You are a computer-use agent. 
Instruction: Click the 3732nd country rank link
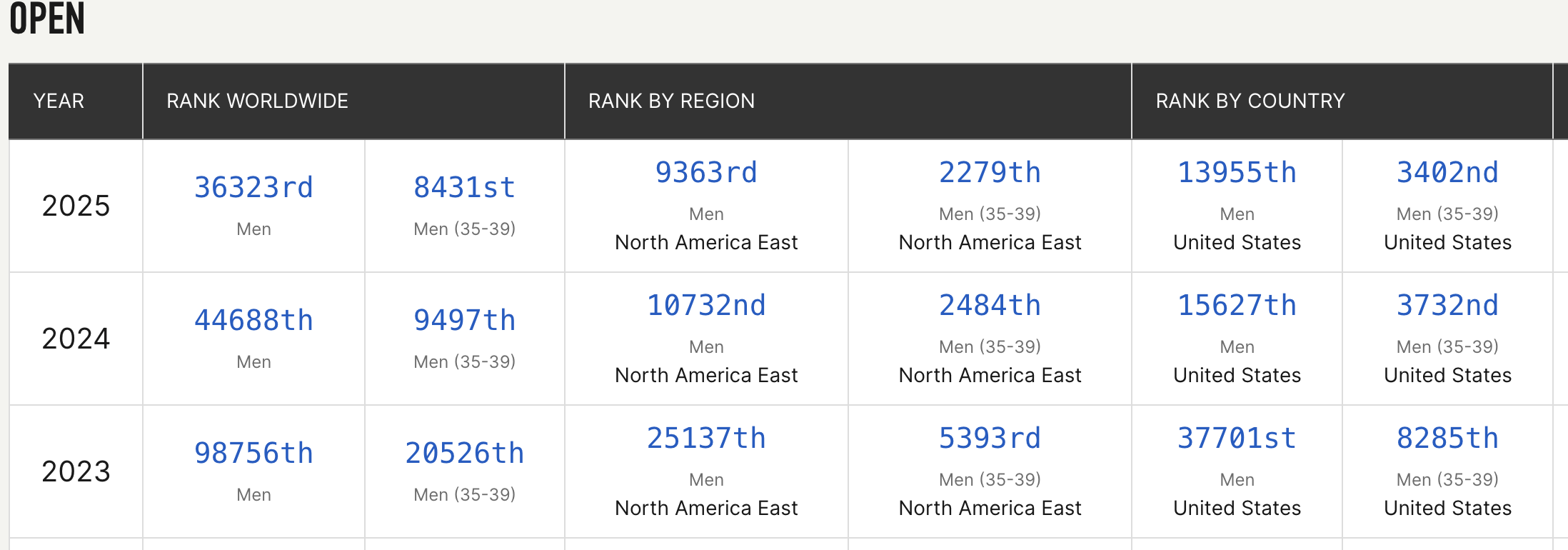pyautogui.click(x=1447, y=306)
